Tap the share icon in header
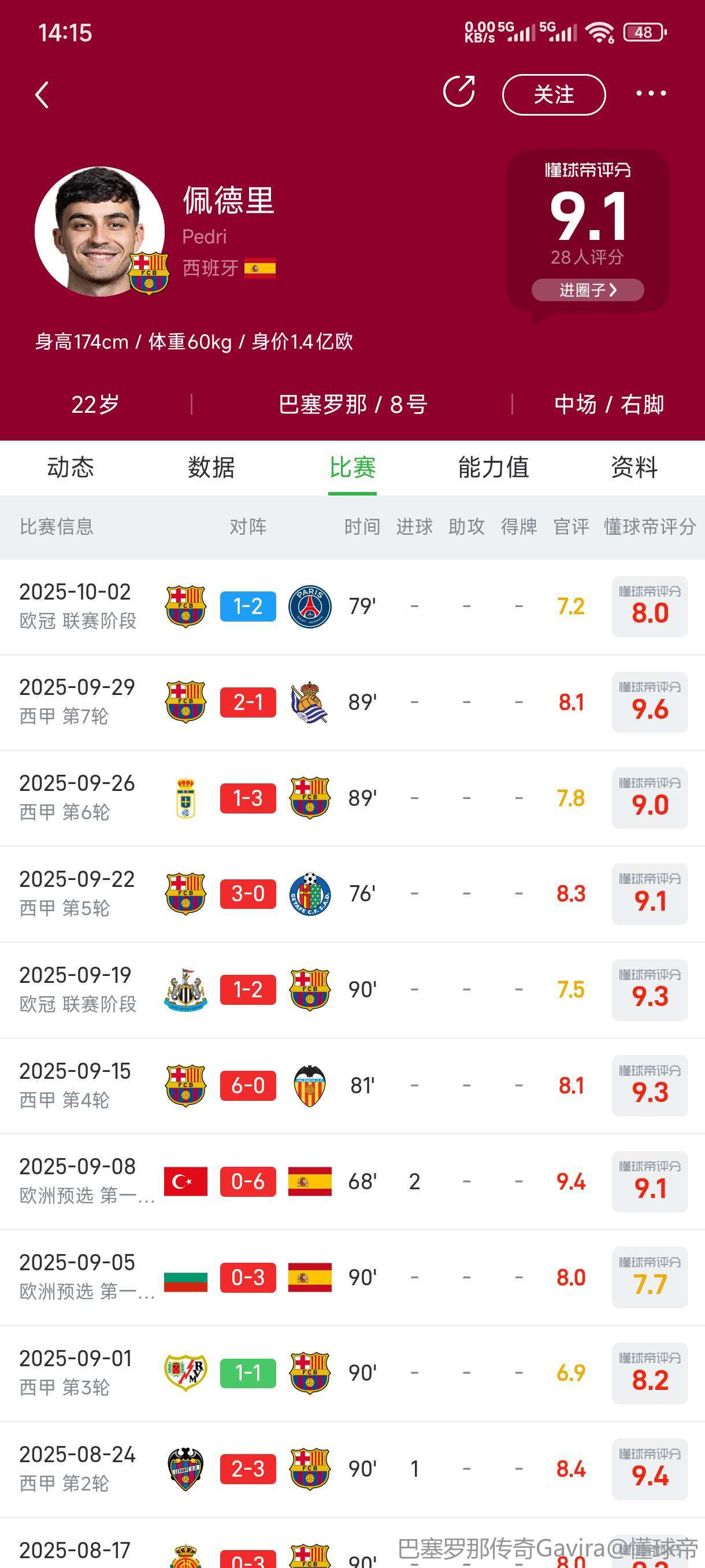 (459, 93)
